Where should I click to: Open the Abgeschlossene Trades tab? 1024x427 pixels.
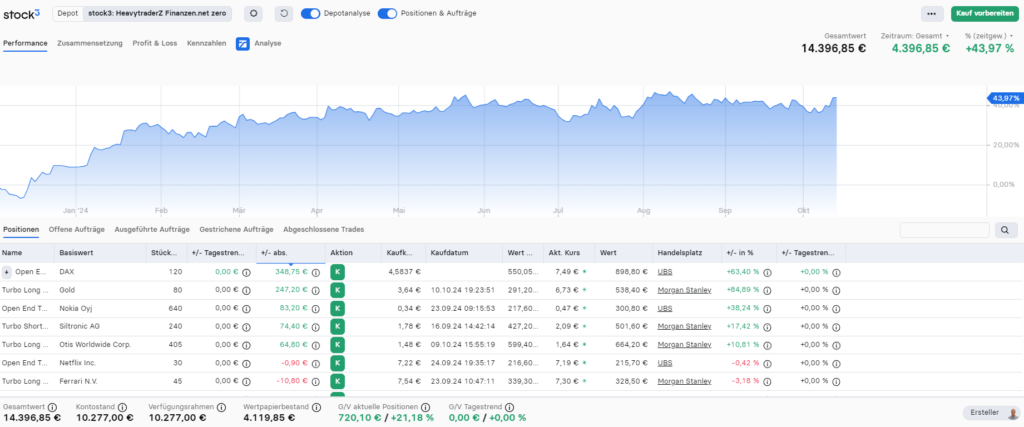coord(323,230)
